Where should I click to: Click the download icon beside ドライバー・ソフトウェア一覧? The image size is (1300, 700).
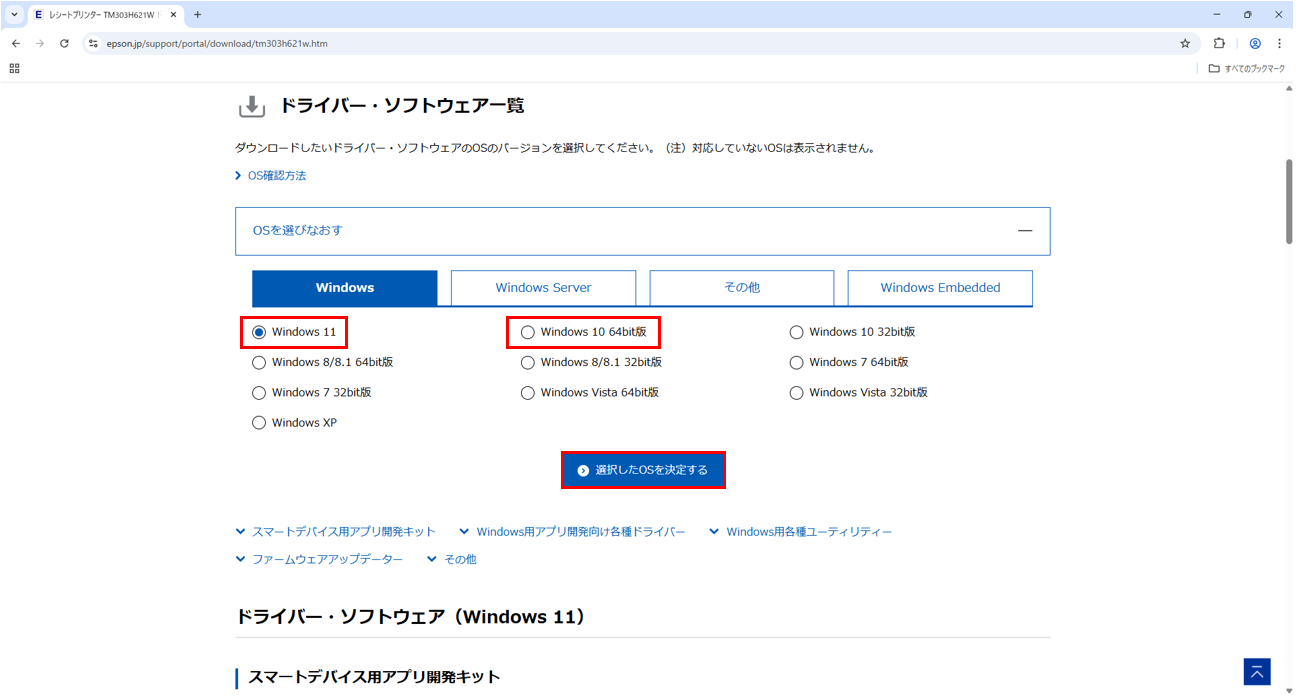[251, 106]
